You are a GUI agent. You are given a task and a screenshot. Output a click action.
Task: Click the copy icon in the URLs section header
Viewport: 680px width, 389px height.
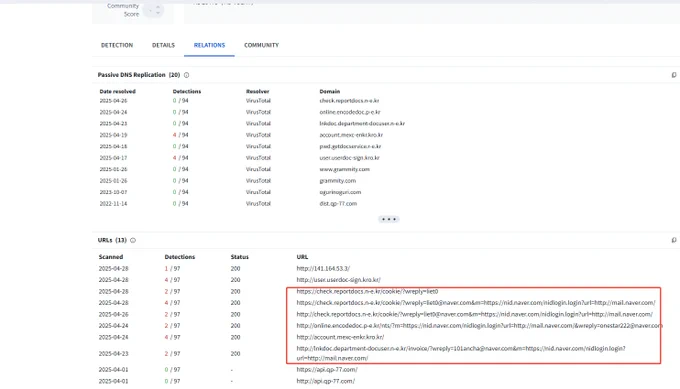click(x=674, y=240)
